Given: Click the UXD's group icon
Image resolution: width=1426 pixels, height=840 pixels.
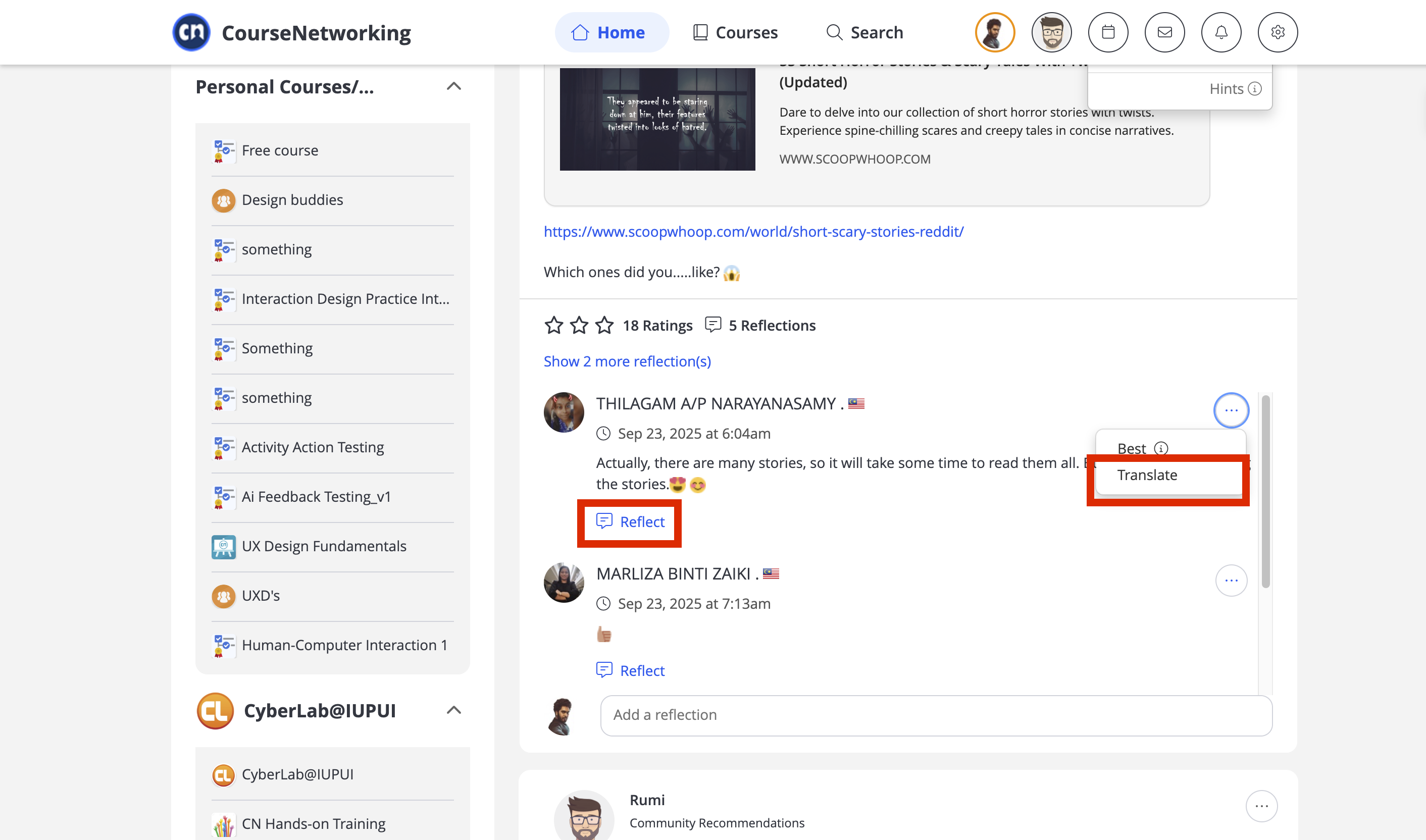Looking at the screenshot, I should [x=224, y=596].
